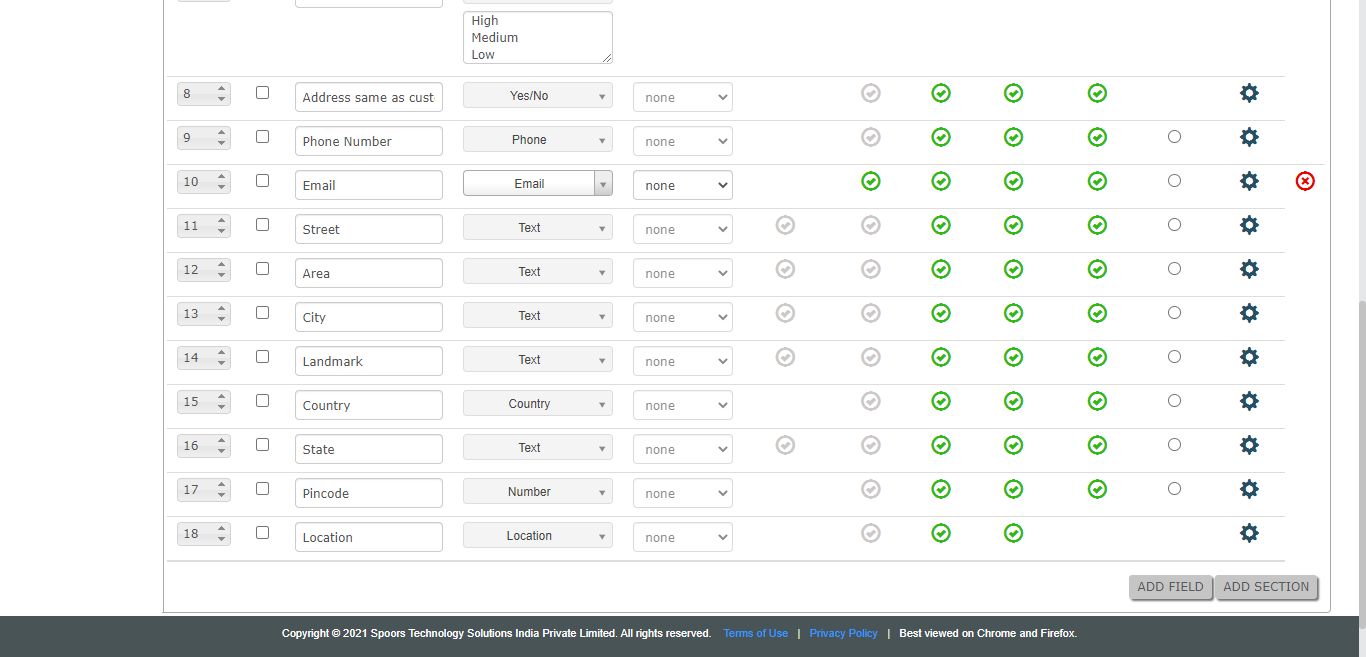
Task: Click the ADD SECTION button
Action: click(x=1265, y=587)
